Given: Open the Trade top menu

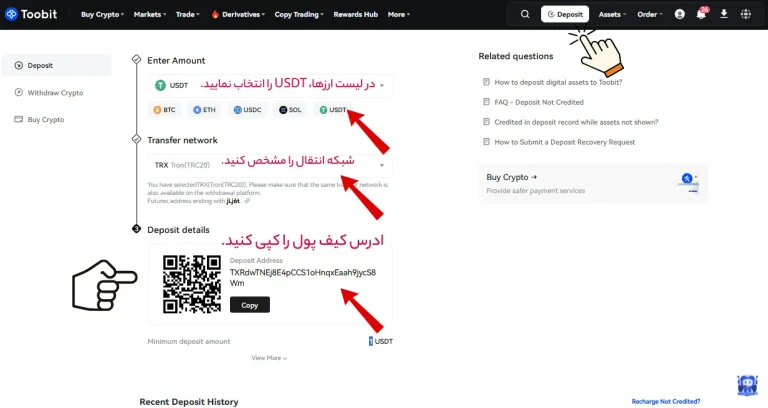Looking at the screenshot, I should (188, 15).
